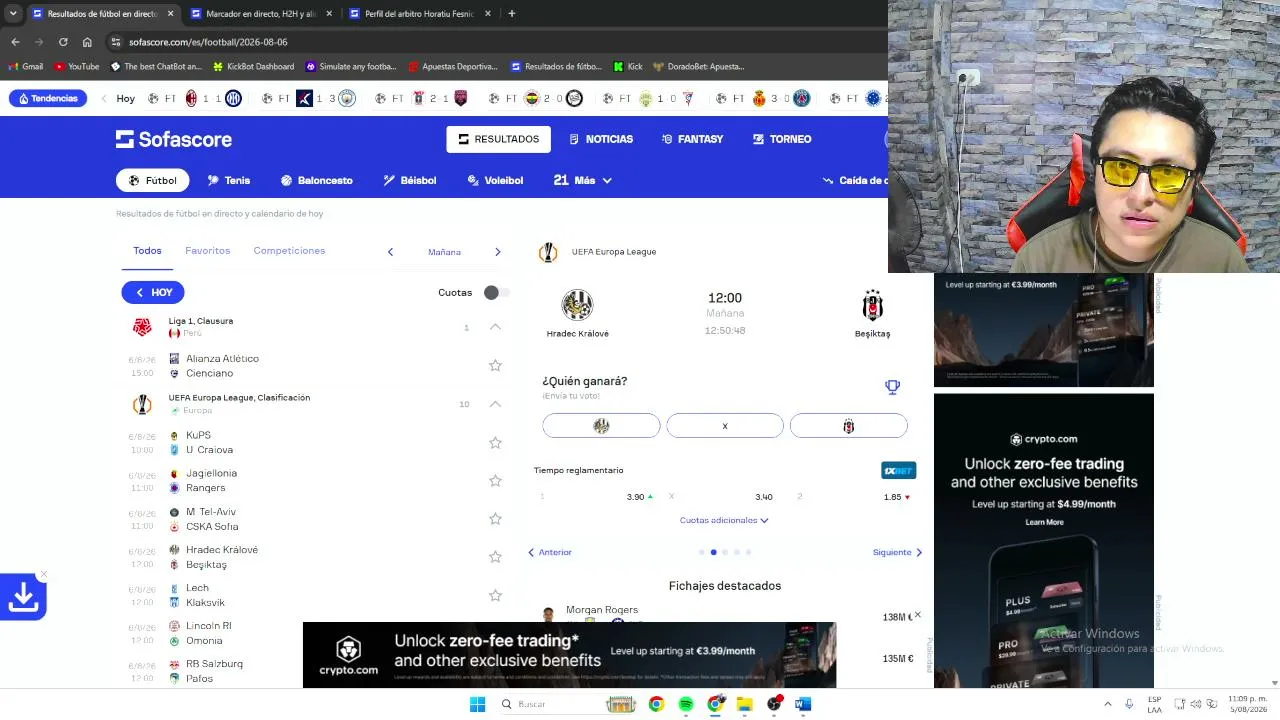Vote for Hradec Králové to win
The image size is (1280, 720).
[601, 426]
